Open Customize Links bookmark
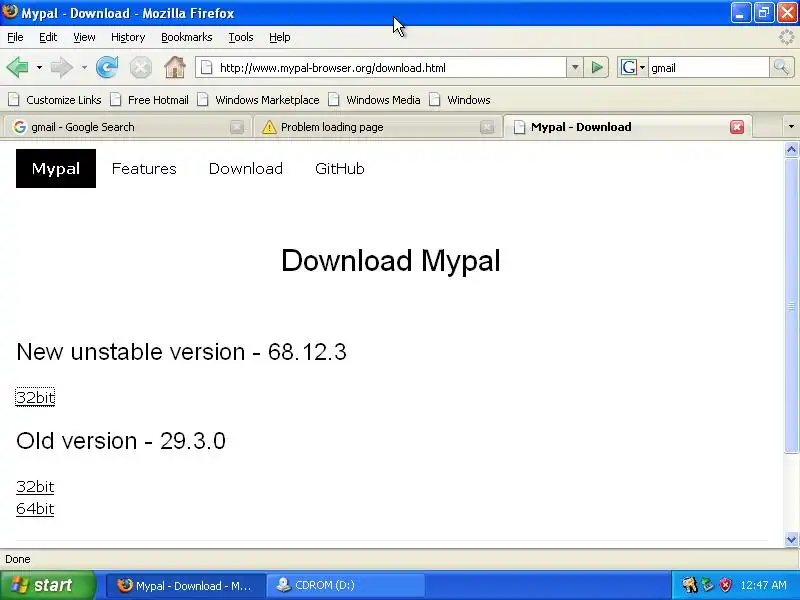This screenshot has width=800, height=600. pyautogui.click(x=55, y=100)
